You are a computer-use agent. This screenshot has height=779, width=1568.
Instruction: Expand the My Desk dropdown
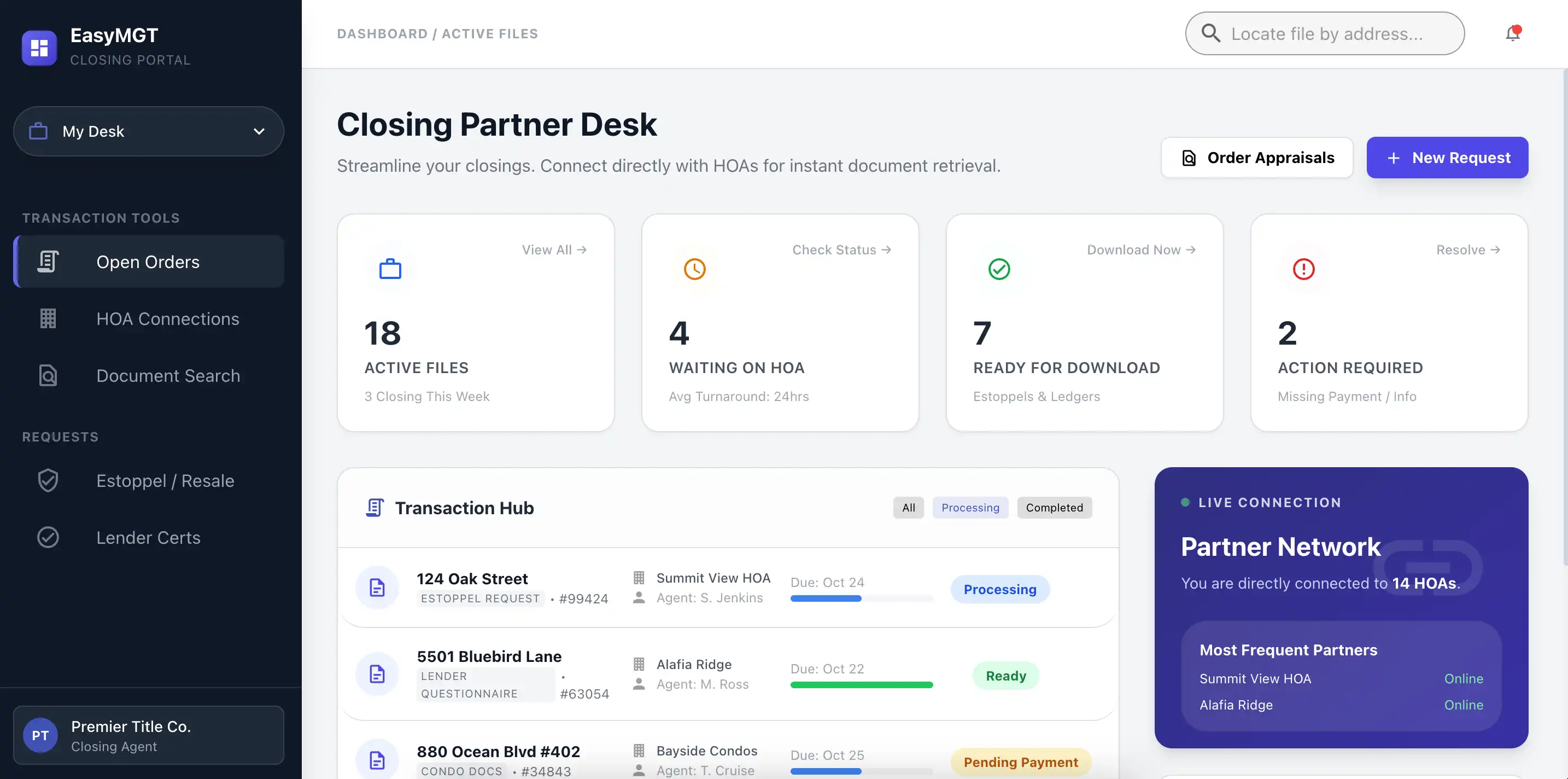149,131
